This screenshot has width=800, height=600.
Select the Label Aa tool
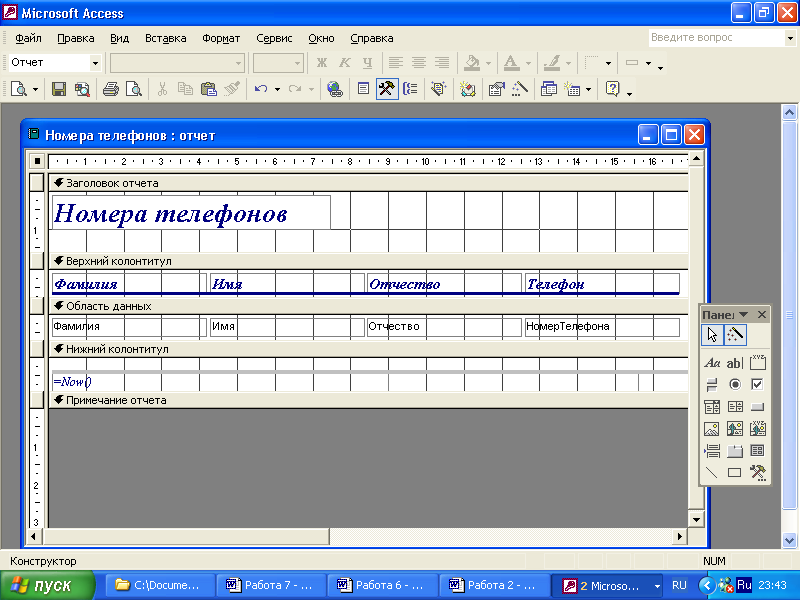pyautogui.click(x=712, y=363)
